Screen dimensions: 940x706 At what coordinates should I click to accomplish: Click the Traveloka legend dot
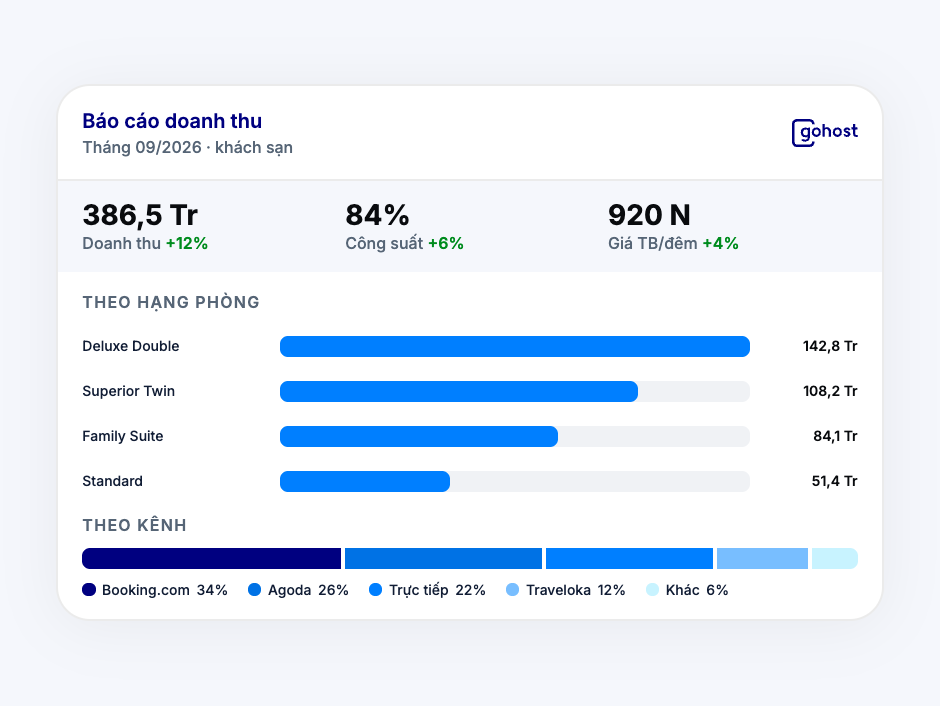click(x=513, y=590)
